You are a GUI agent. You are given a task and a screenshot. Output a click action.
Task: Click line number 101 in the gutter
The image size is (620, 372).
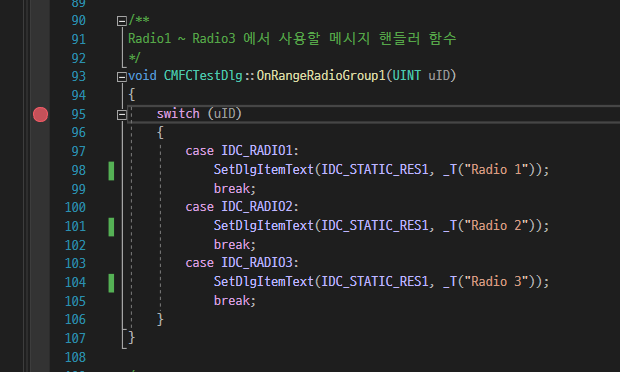[x=75, y=226]
